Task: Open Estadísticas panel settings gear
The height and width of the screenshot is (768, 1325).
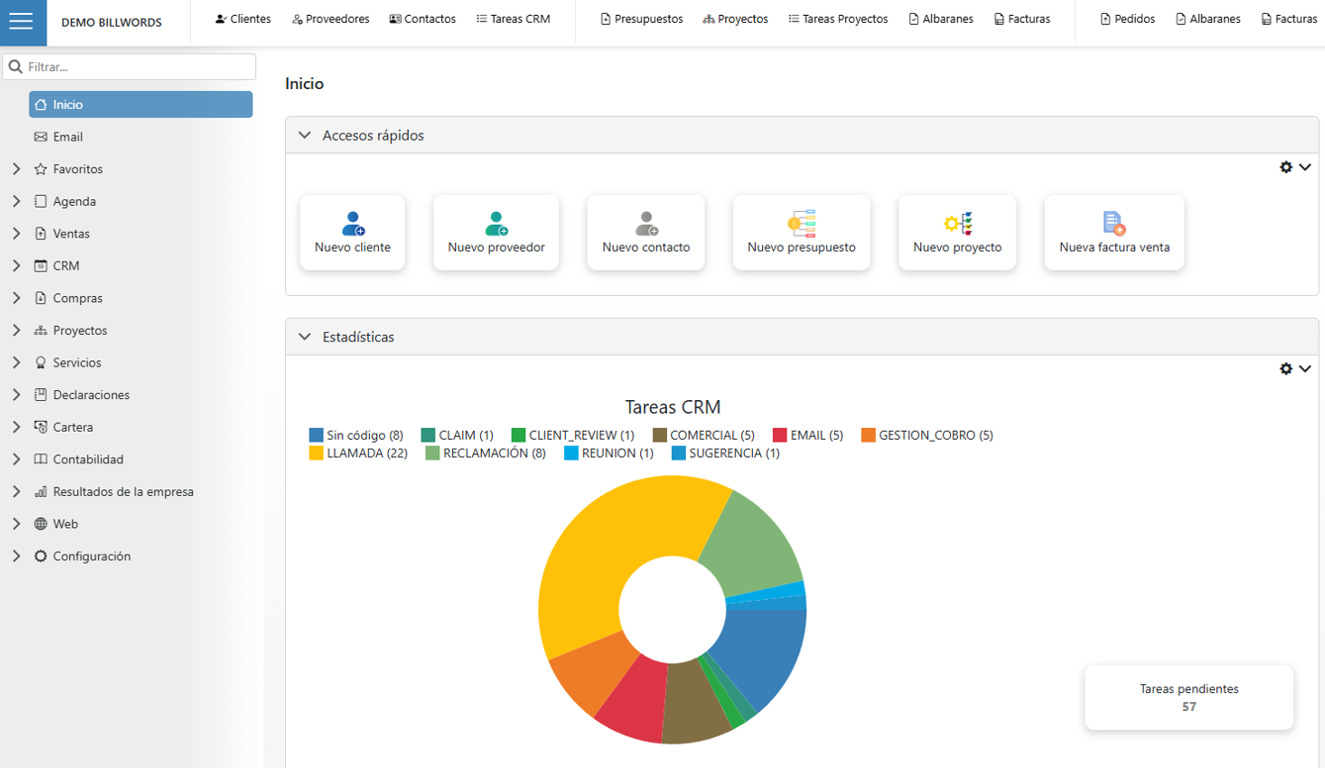Action: pos(1286,369)
